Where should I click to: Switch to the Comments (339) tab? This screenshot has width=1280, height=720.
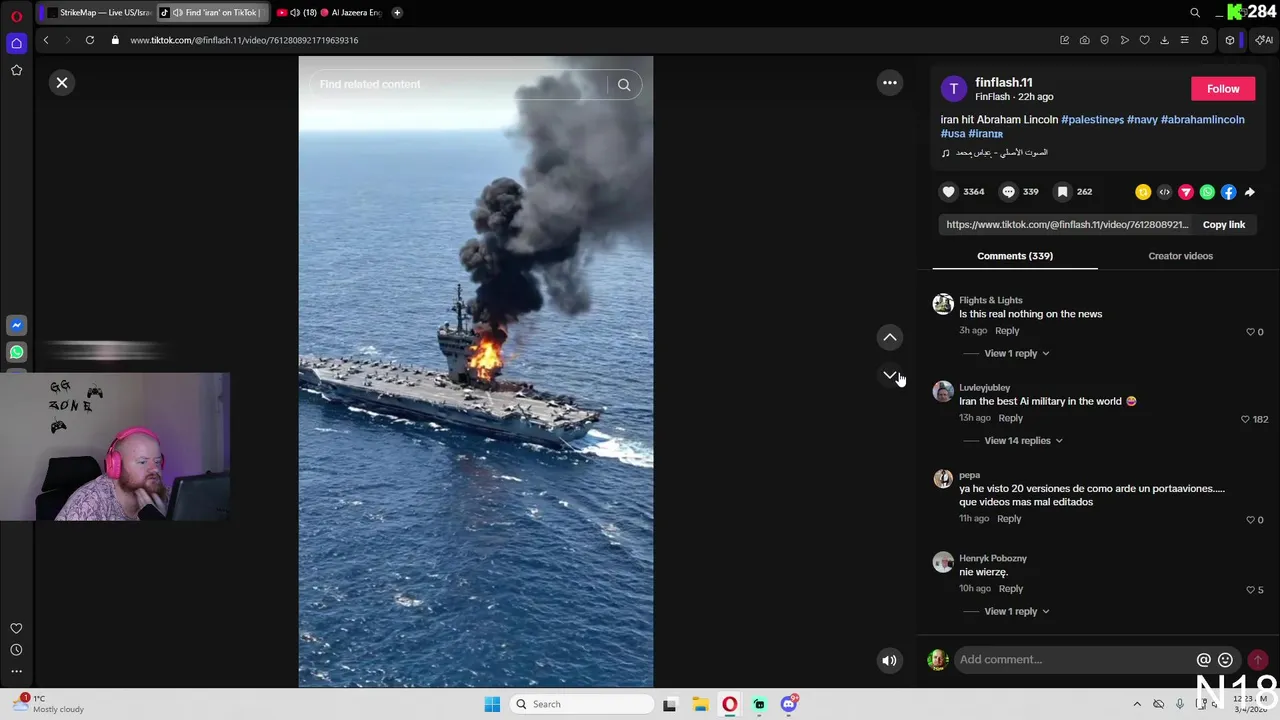[1015, 256]
